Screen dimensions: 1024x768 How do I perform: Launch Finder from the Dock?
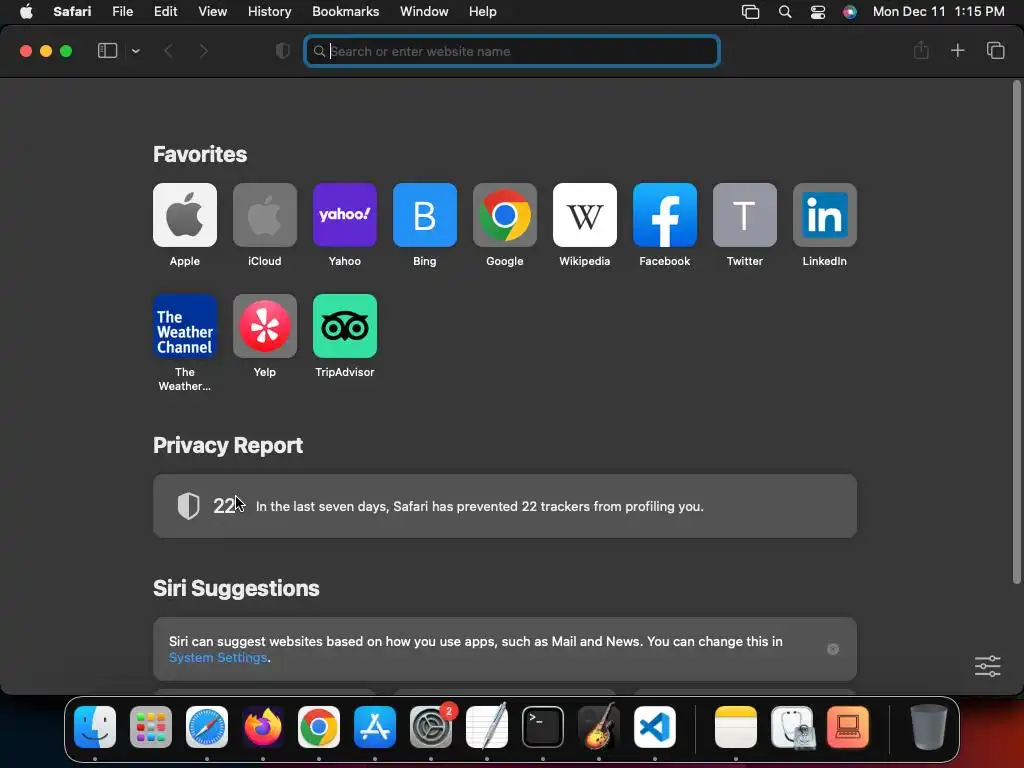[95, 727]
